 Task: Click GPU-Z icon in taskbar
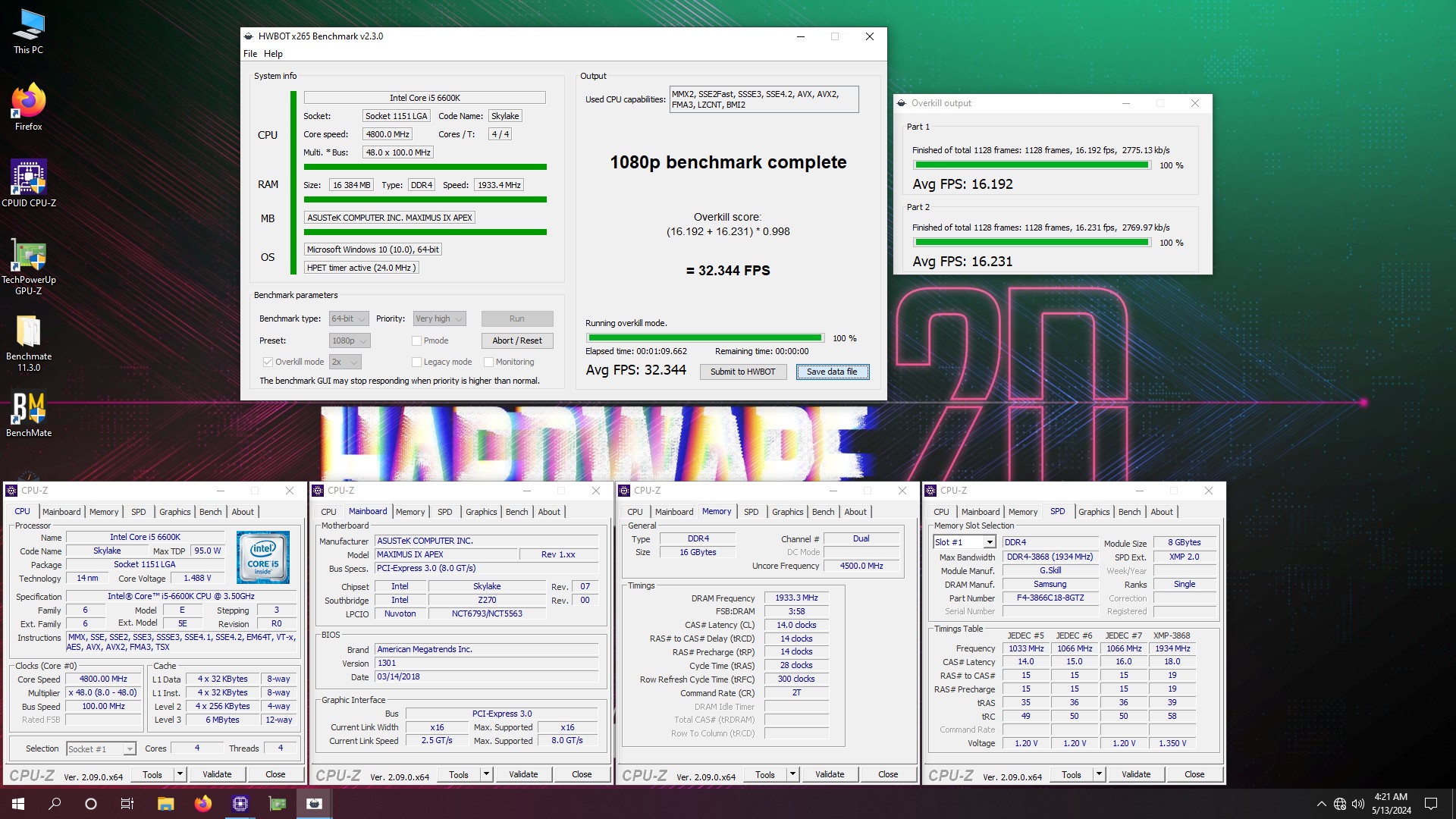click(278, 804)
